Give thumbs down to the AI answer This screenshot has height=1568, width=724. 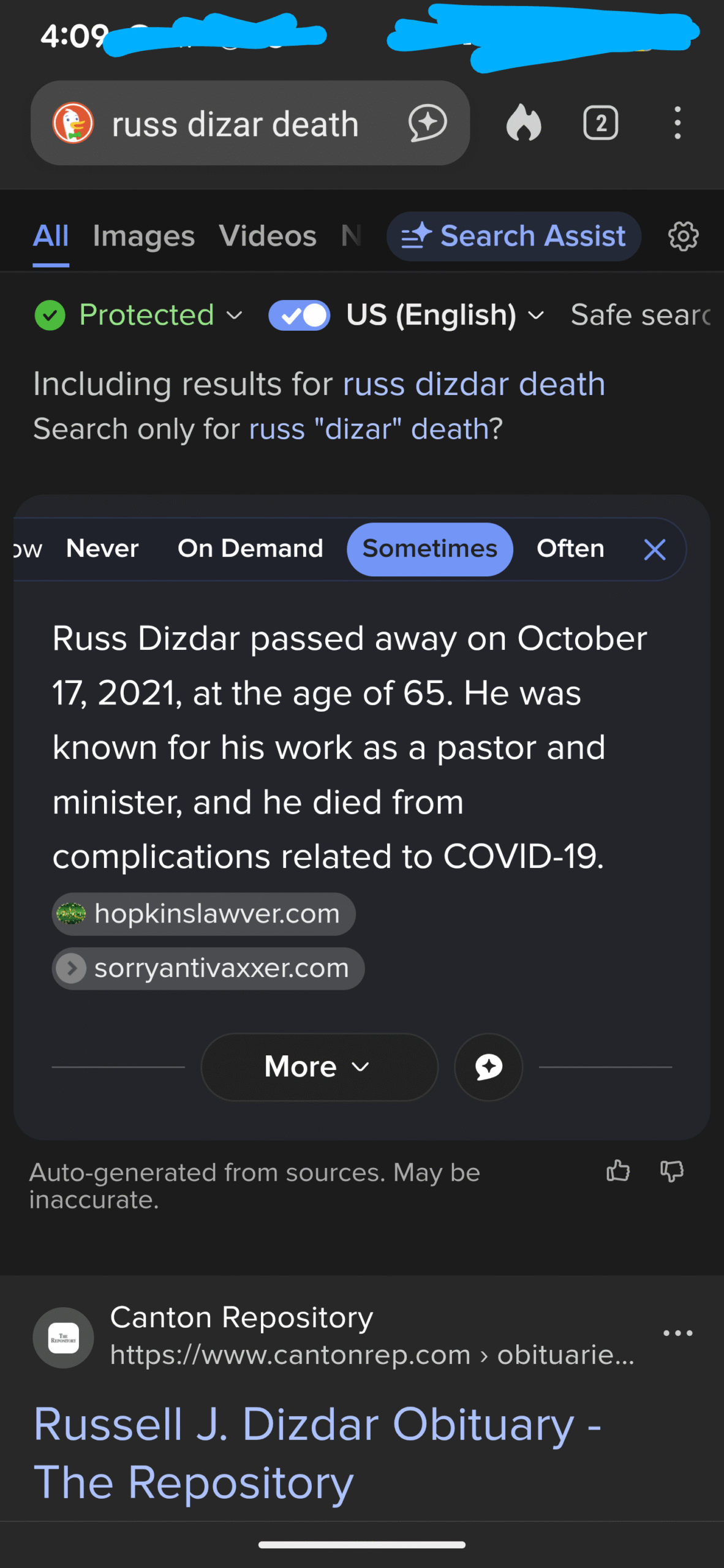[x=672, y=1171]
